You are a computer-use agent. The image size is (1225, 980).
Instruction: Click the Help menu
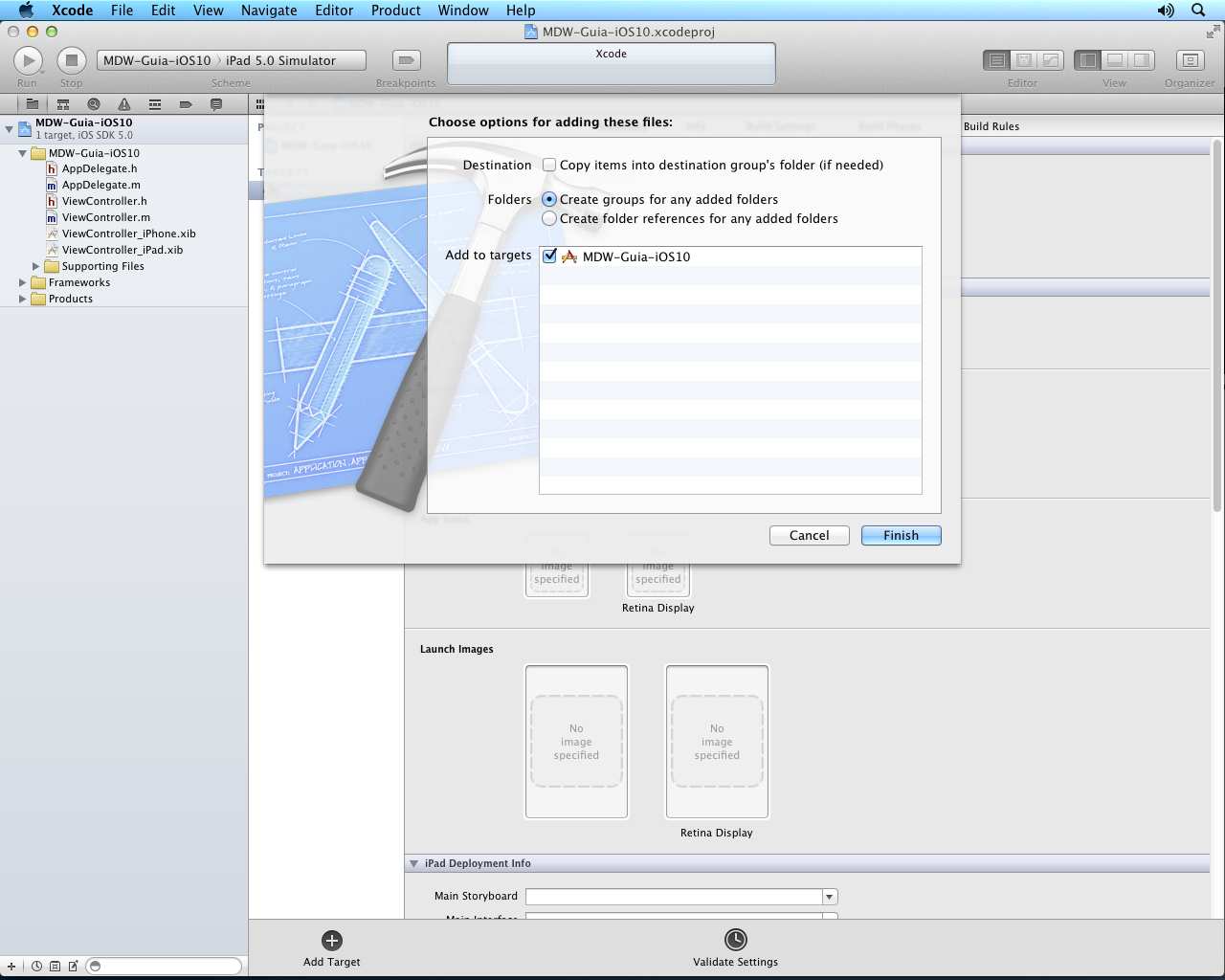521,11
